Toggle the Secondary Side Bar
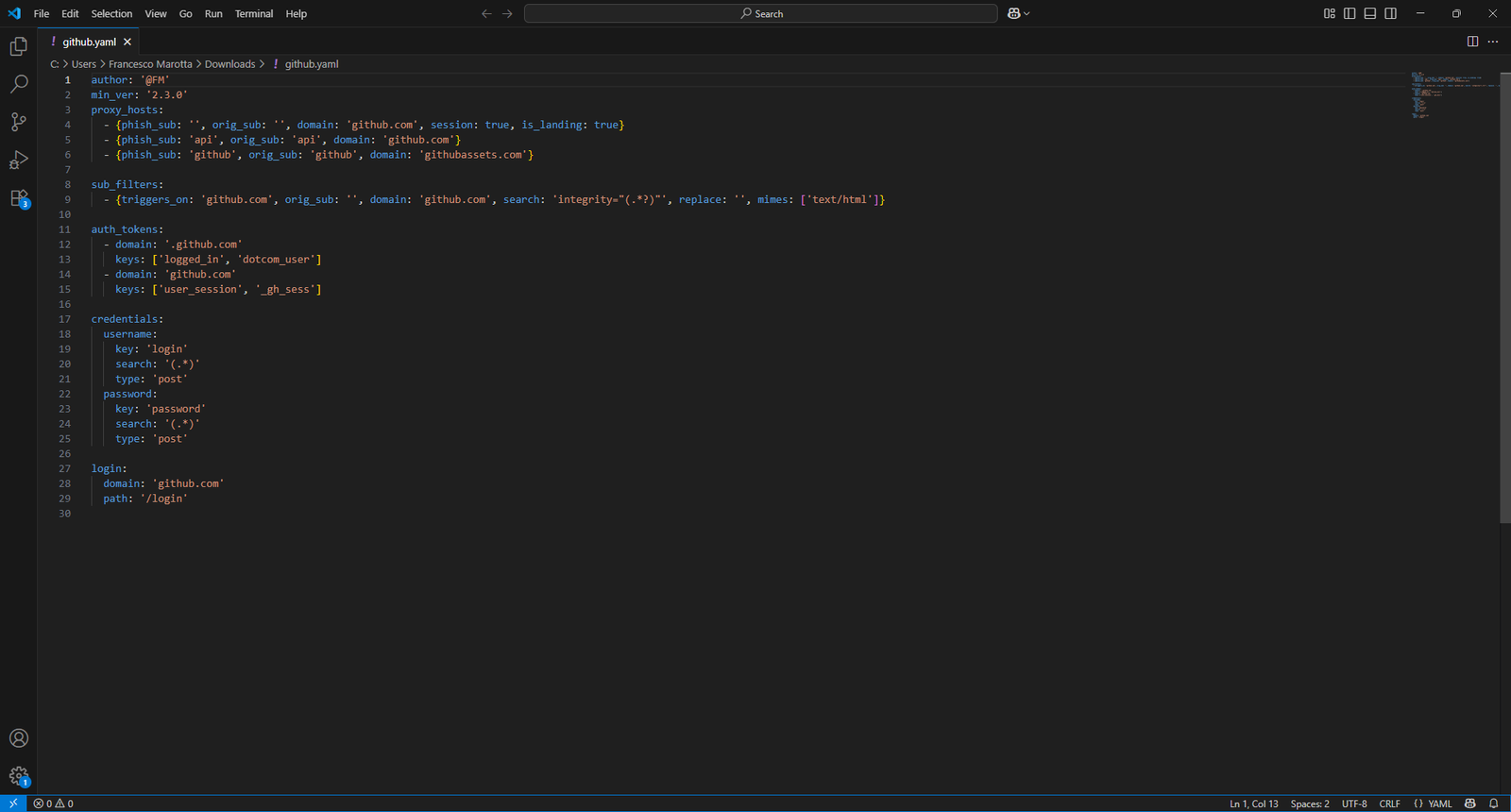Screen dimensions: 1511x812 coord(1391,13)
